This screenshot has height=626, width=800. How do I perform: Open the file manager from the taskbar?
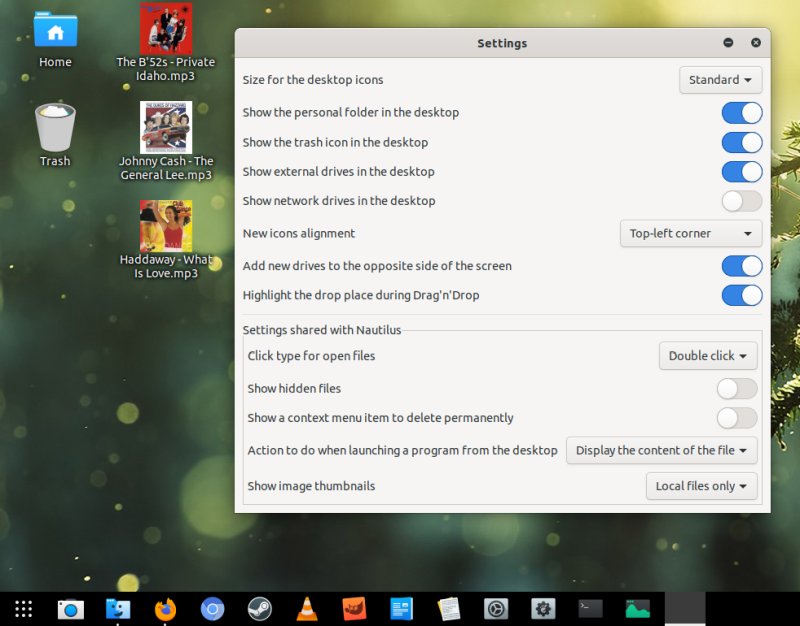(118, 608)
